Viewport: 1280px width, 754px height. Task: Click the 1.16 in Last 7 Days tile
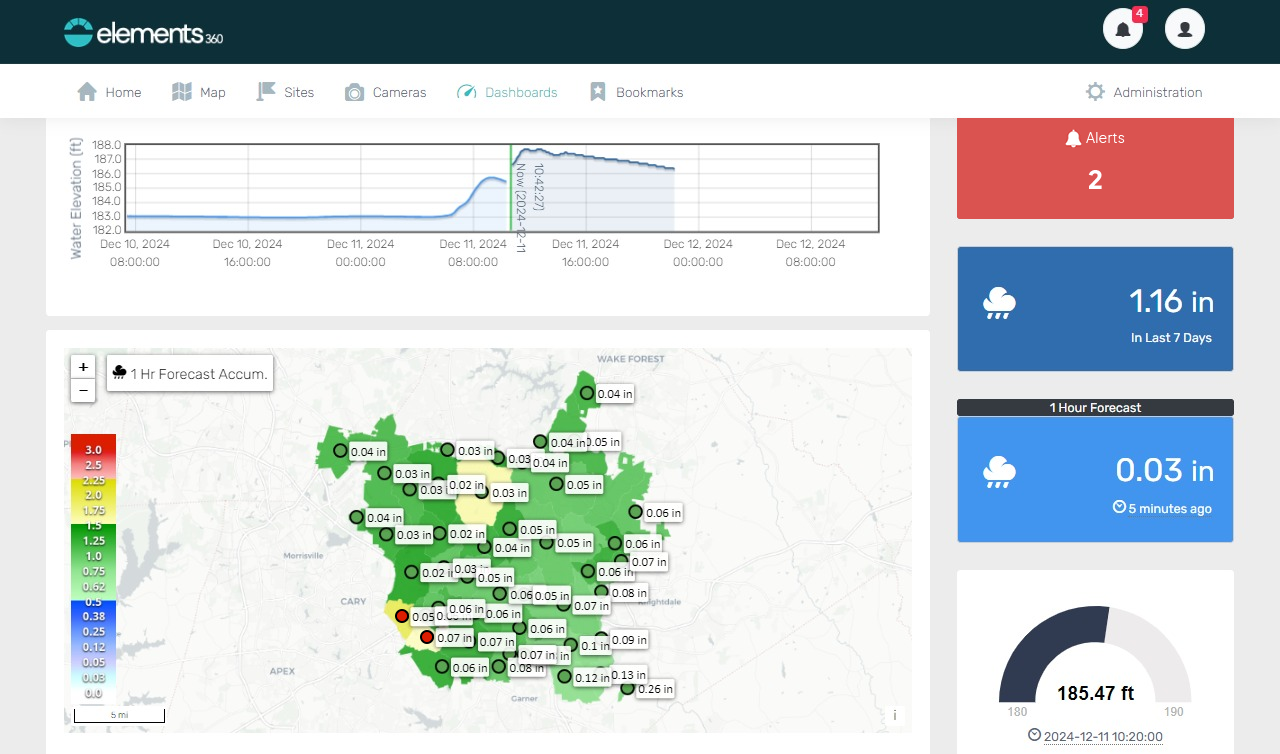[1095, 309]
